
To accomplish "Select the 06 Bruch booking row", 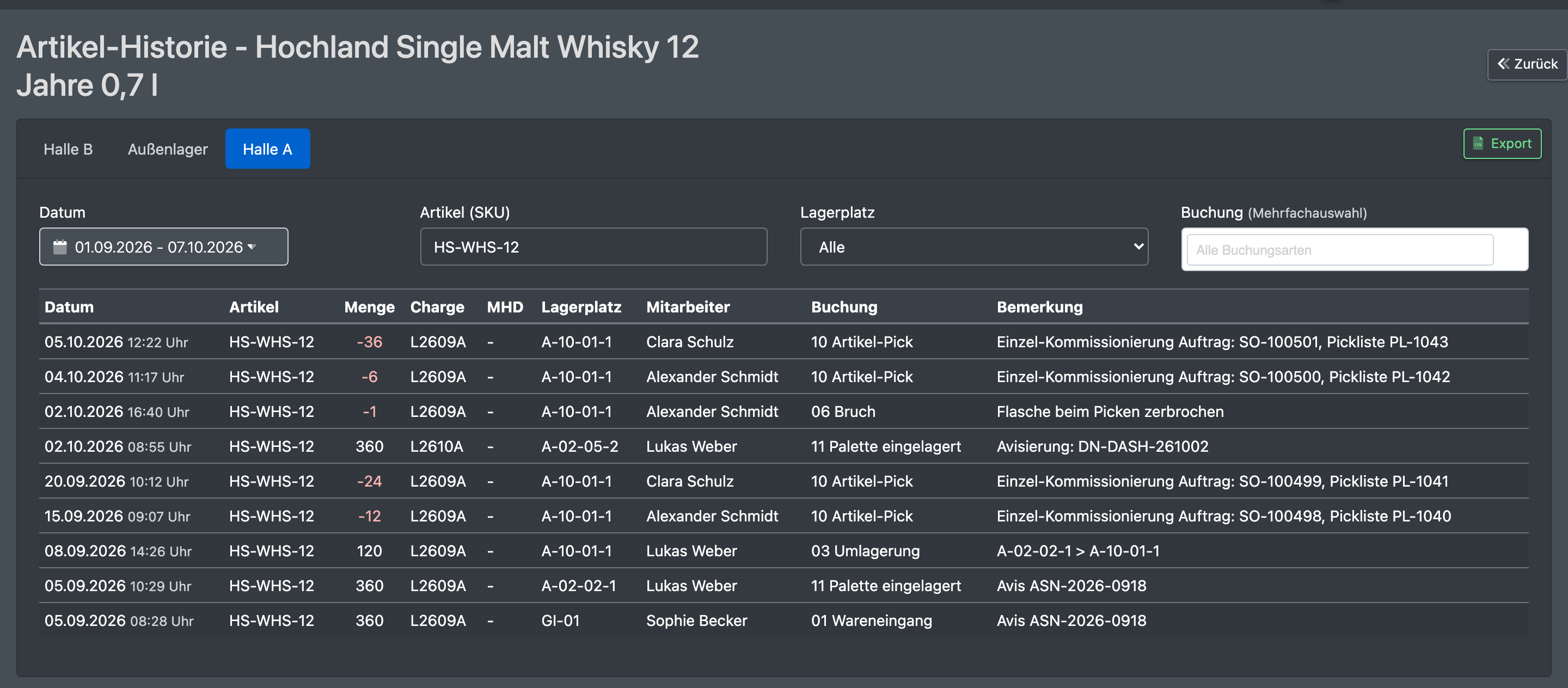I will (x=783, y=412).
